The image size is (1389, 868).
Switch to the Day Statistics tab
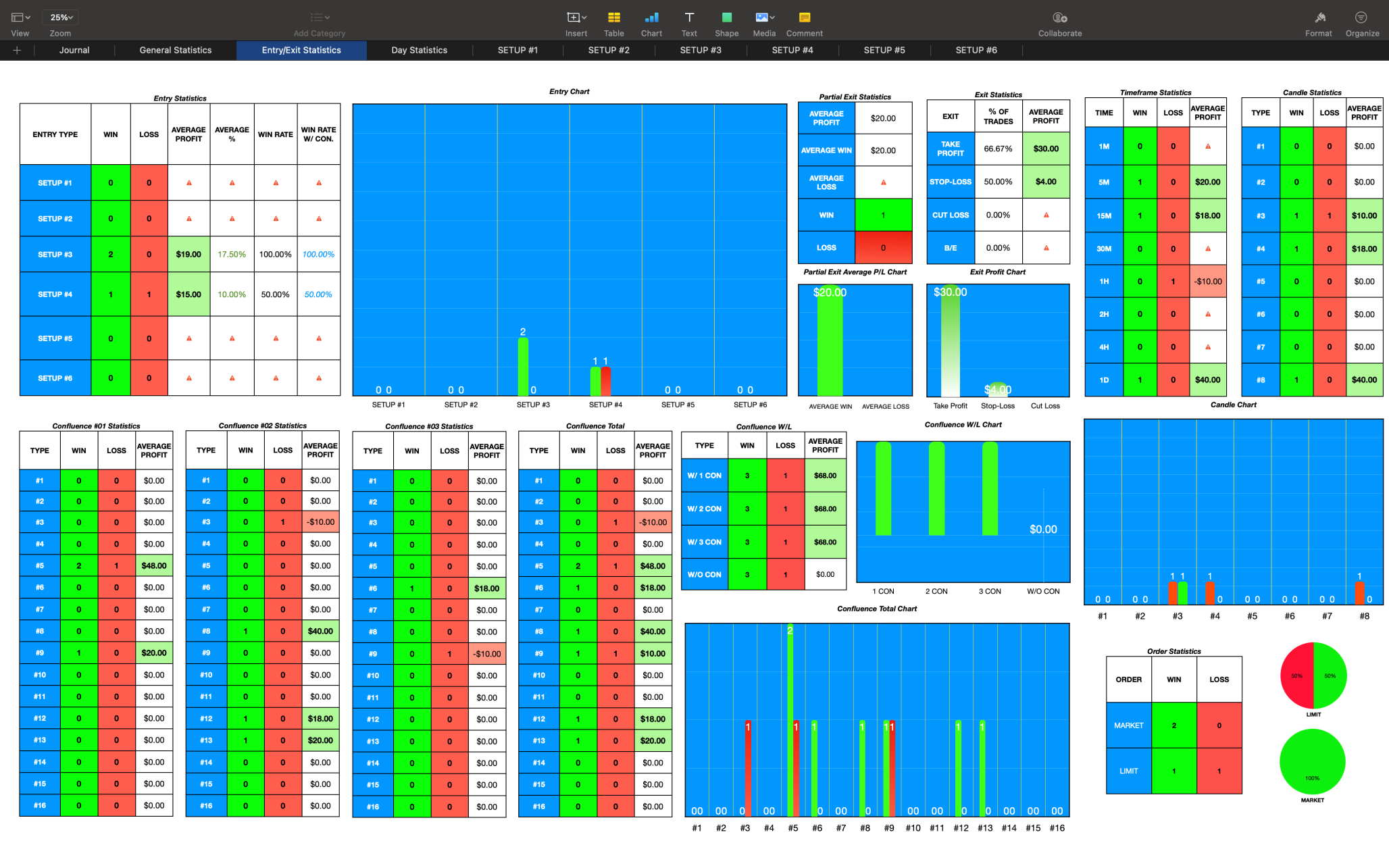tap(419, 50)
